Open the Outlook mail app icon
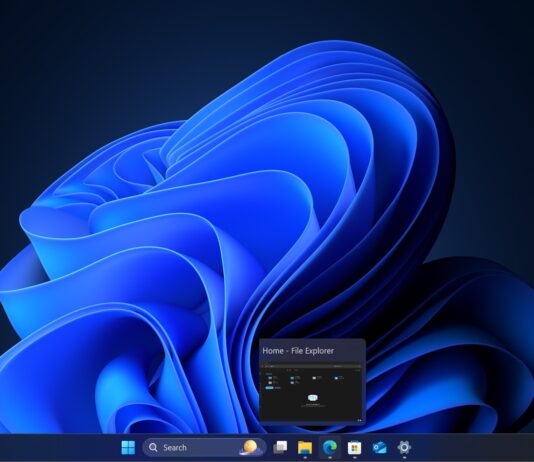The width and height of the screenshot is (534, 462). point(379,447)
